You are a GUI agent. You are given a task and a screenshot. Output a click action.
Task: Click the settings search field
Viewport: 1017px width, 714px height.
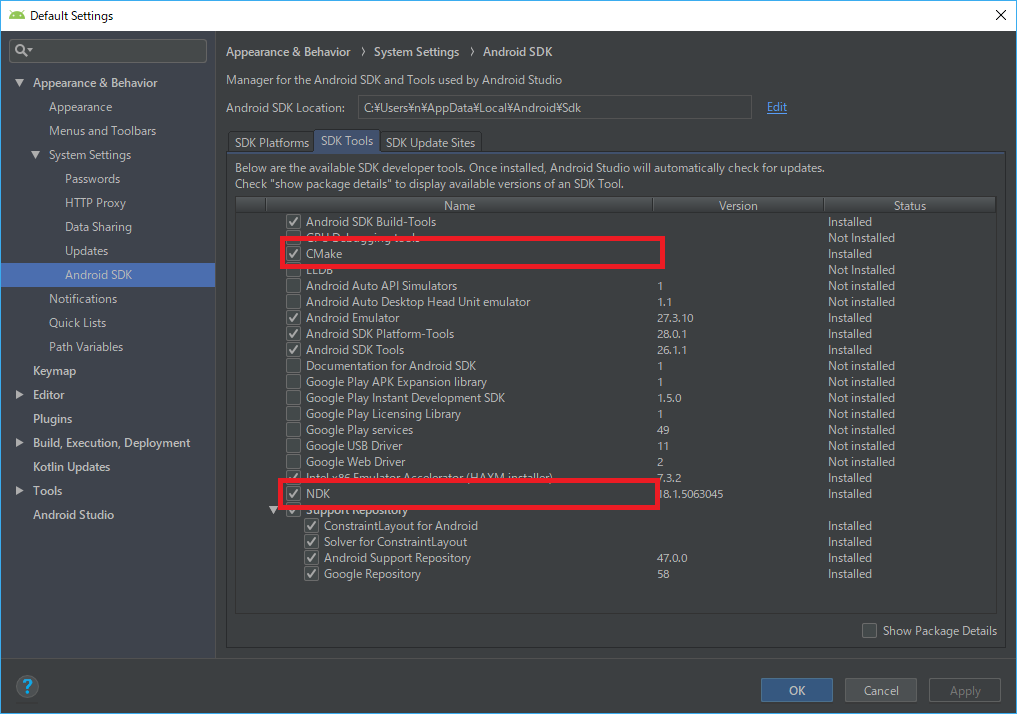(x=108, y=51)
